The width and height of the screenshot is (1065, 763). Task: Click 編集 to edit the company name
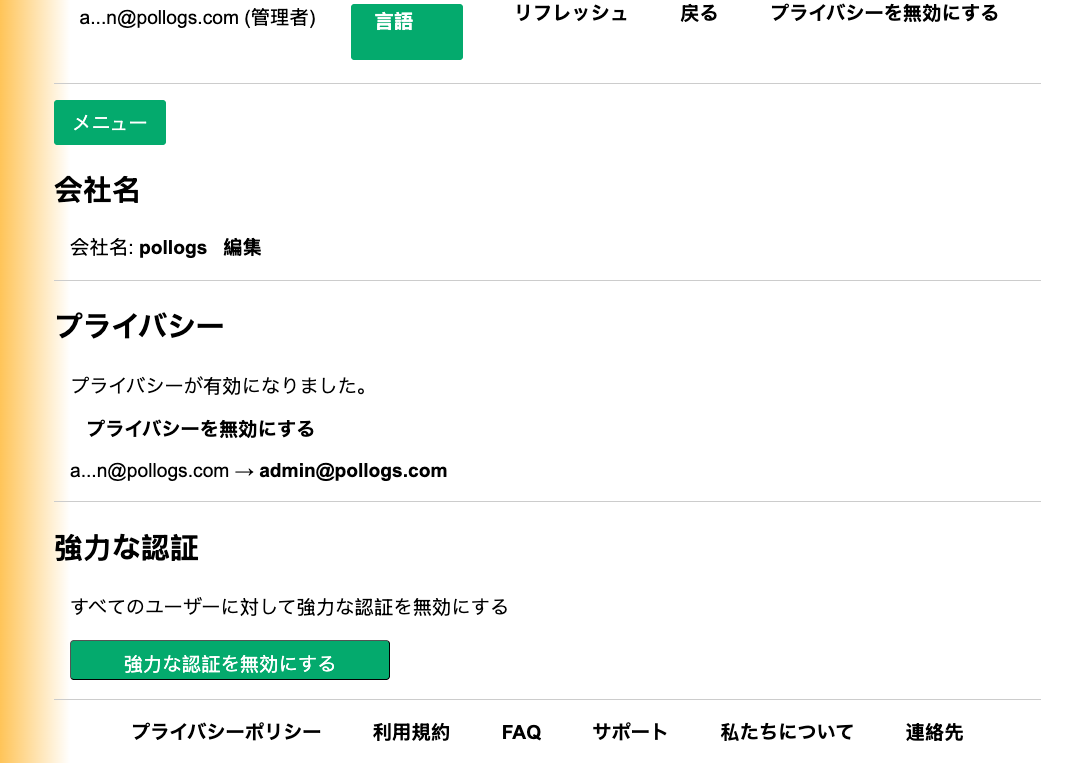tap(242, 247)
